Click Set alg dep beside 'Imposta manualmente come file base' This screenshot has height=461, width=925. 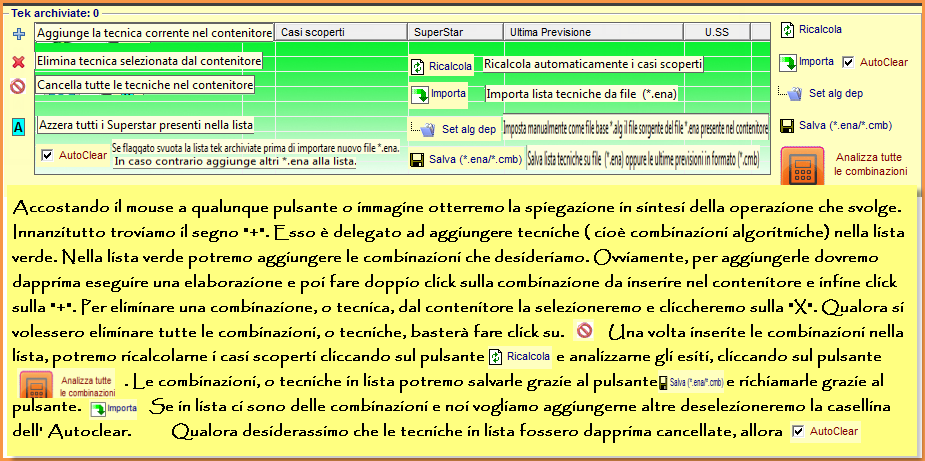[x=454, y=129]
